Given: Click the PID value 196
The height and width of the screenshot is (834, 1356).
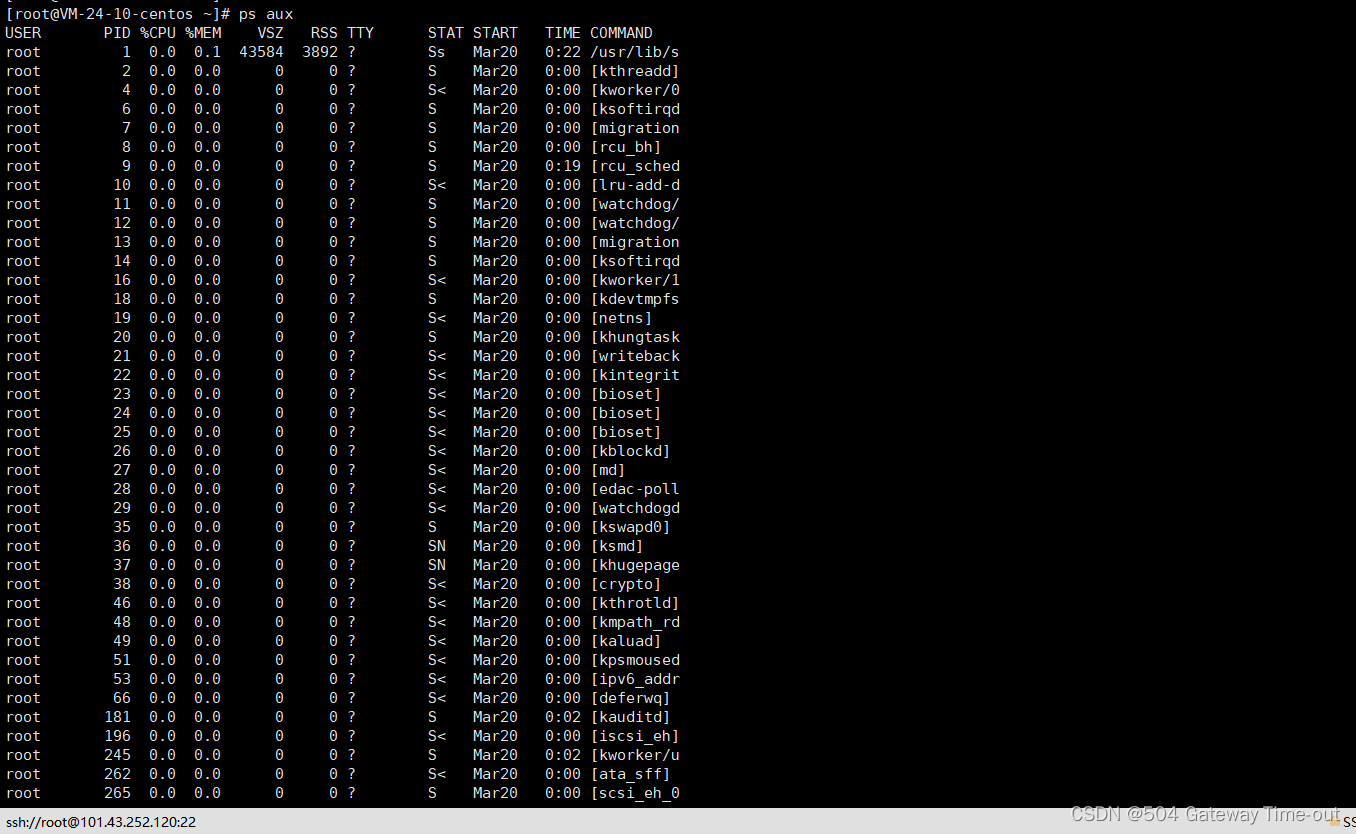Looking at the screenshot, I should pyautogui.click(x=117, y=736).
